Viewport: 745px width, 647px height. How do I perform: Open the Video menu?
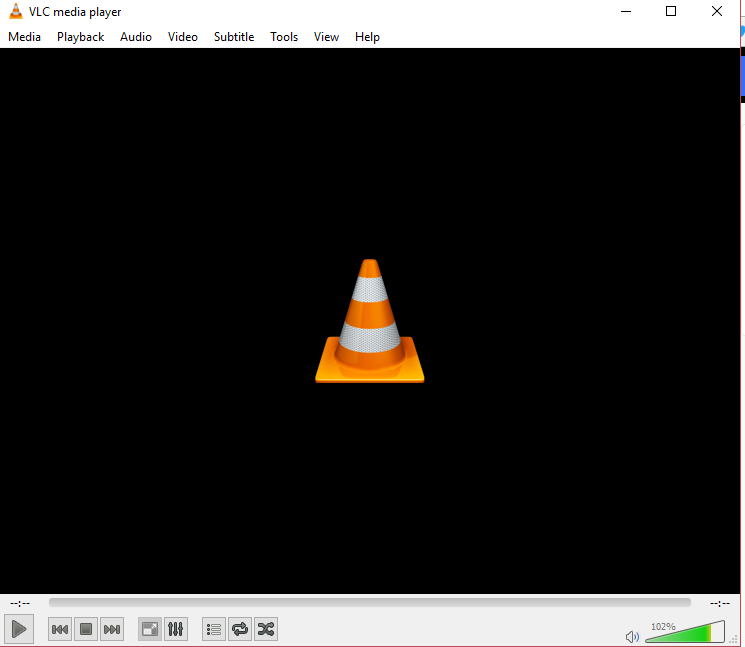(182, 37)
